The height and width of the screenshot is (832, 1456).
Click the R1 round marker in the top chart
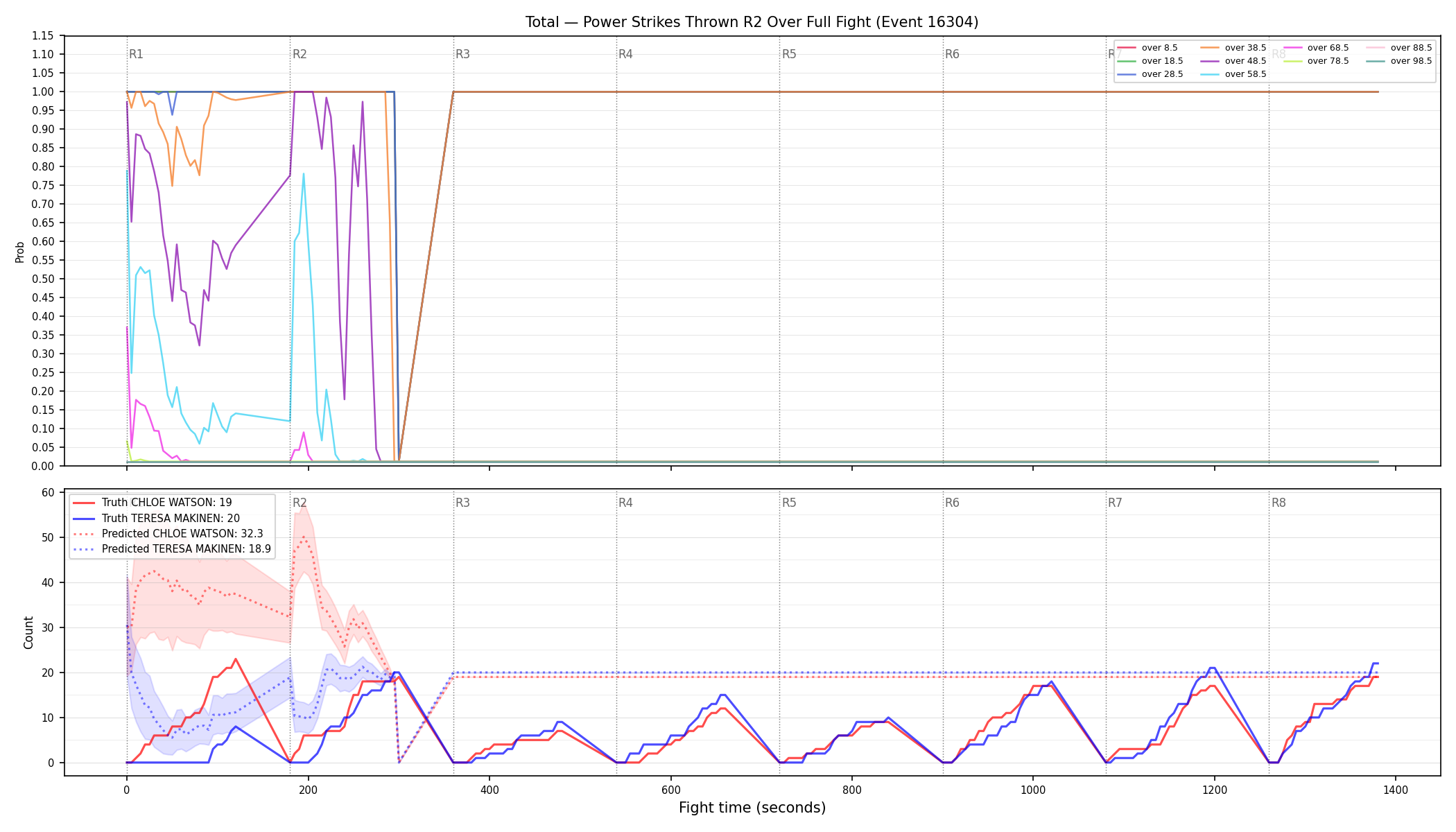[x=136, y=54]
